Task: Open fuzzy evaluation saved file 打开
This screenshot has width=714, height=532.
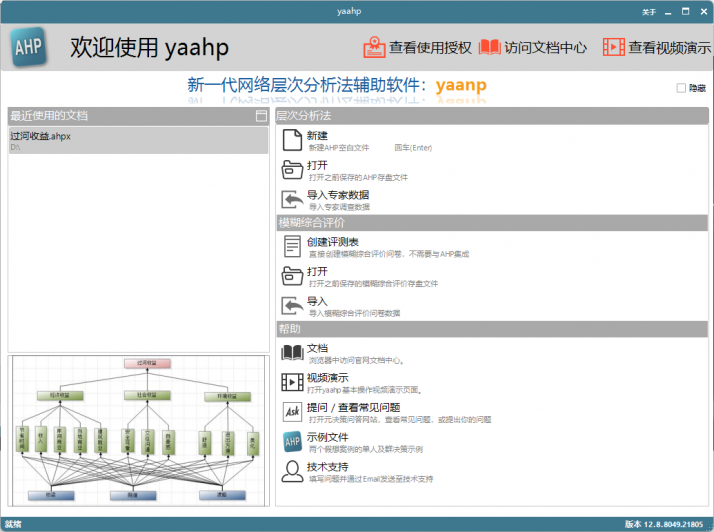Action: 317,271
